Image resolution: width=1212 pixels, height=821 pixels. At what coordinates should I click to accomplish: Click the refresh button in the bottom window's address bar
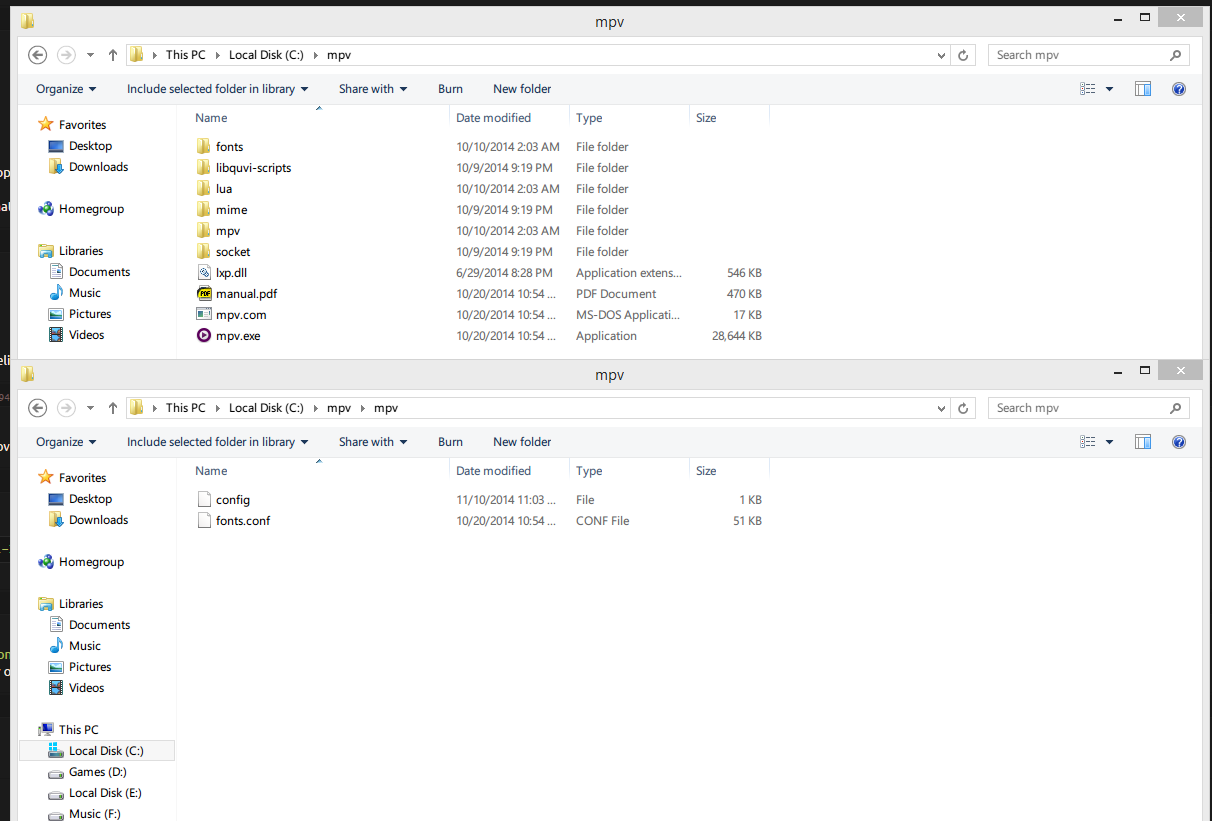tap(963, 408)
